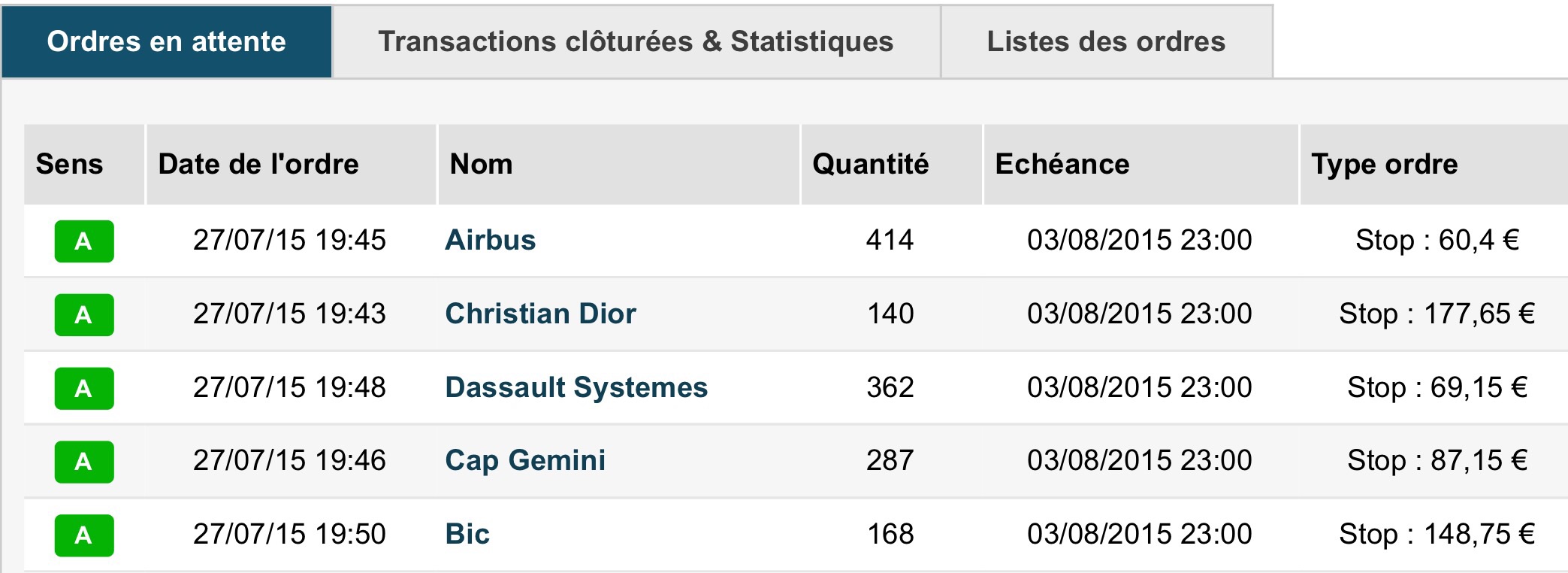Open Transactions clôturées & Statistiques tab
The height and width of the screenshot is (573, 1568).
[636, 41]
